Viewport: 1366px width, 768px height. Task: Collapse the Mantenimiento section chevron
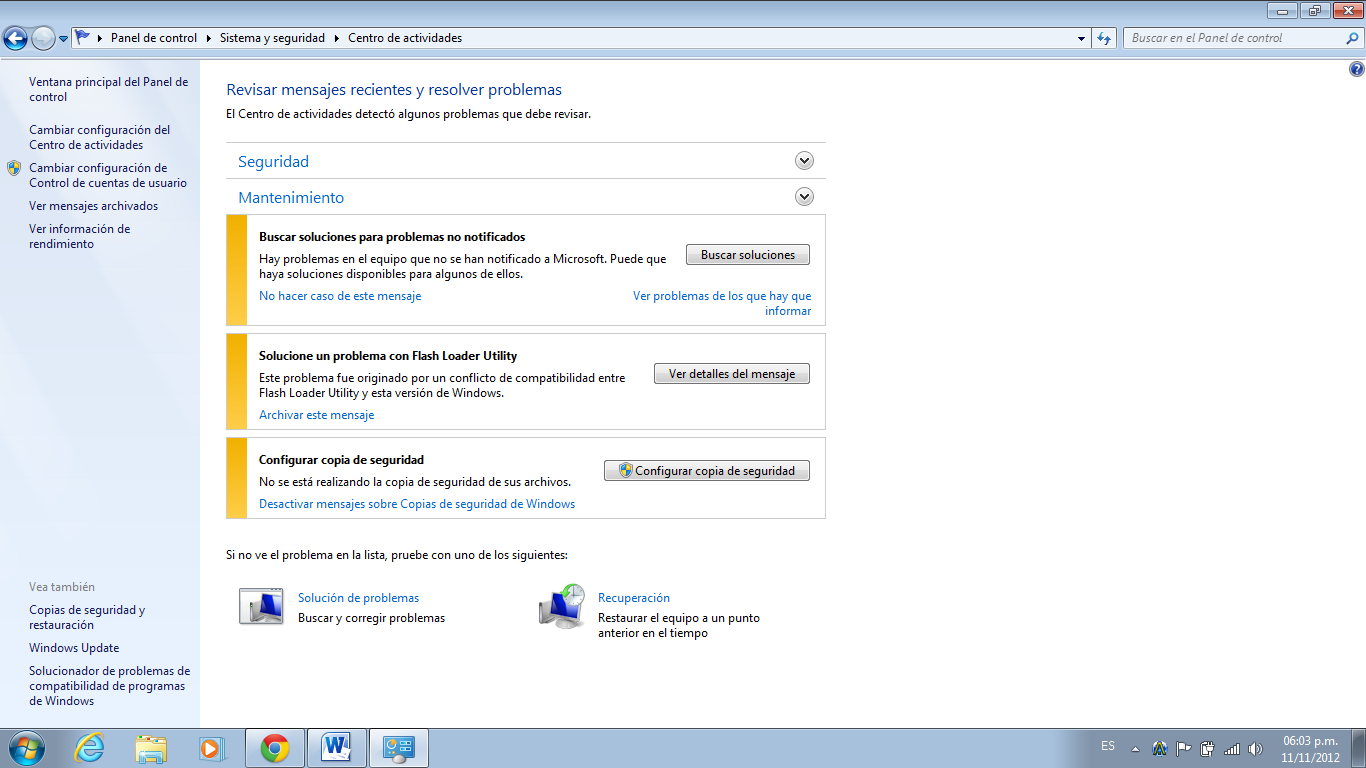[x=804, y=196]
